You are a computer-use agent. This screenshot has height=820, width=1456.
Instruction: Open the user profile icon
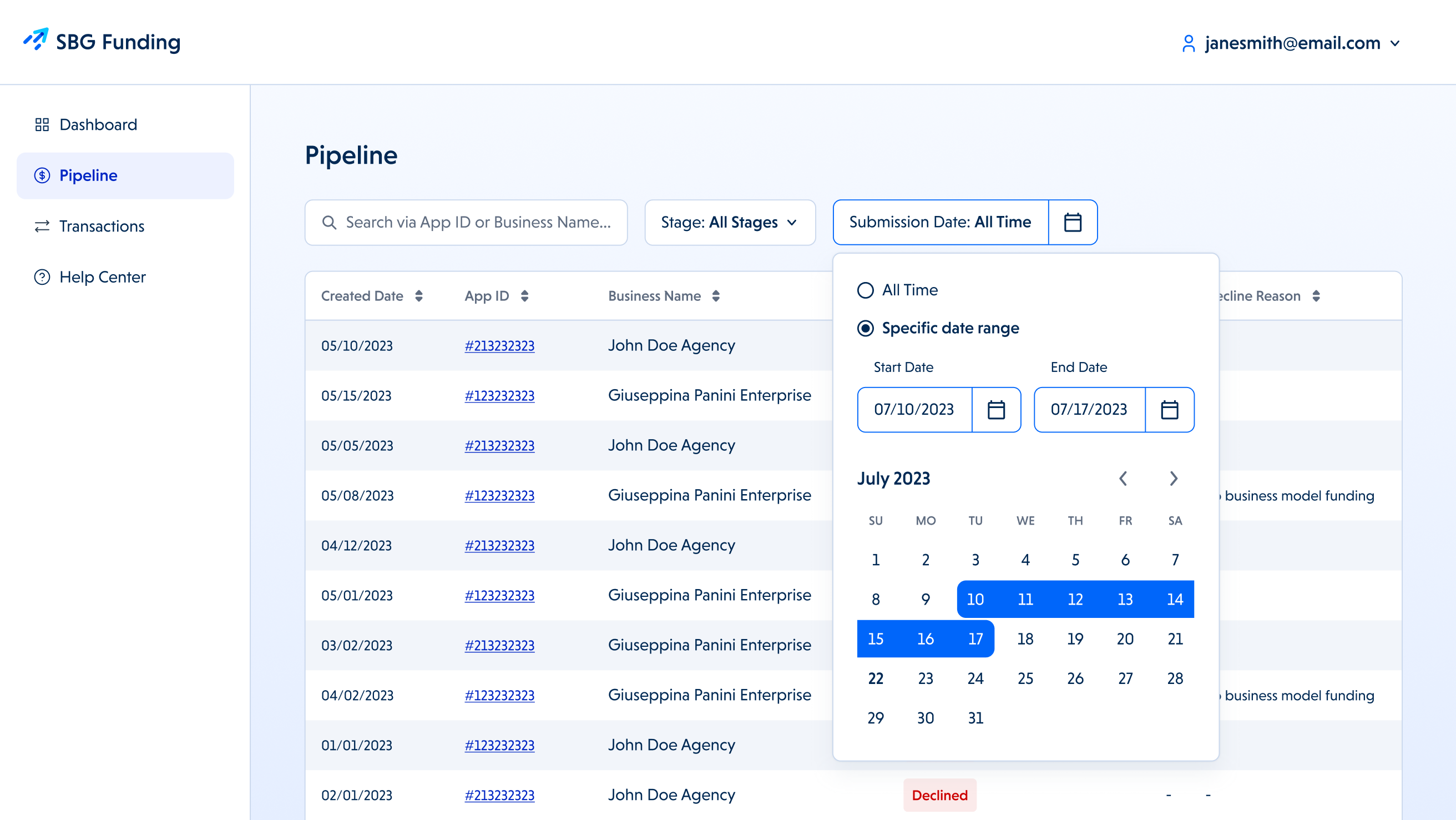(x=1188, y=43)
